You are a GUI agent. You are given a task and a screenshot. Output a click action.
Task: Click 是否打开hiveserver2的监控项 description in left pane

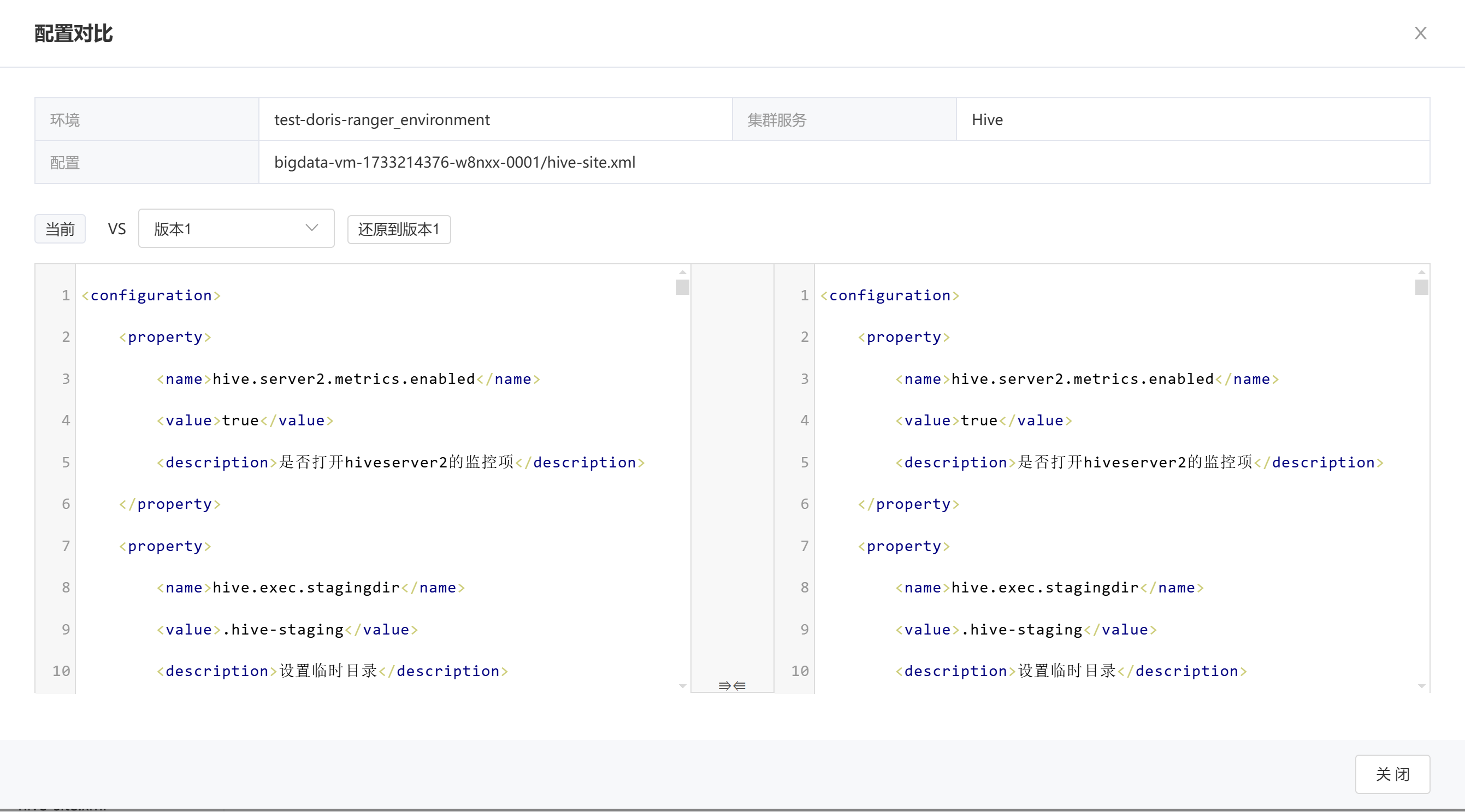tap(397, 462)
